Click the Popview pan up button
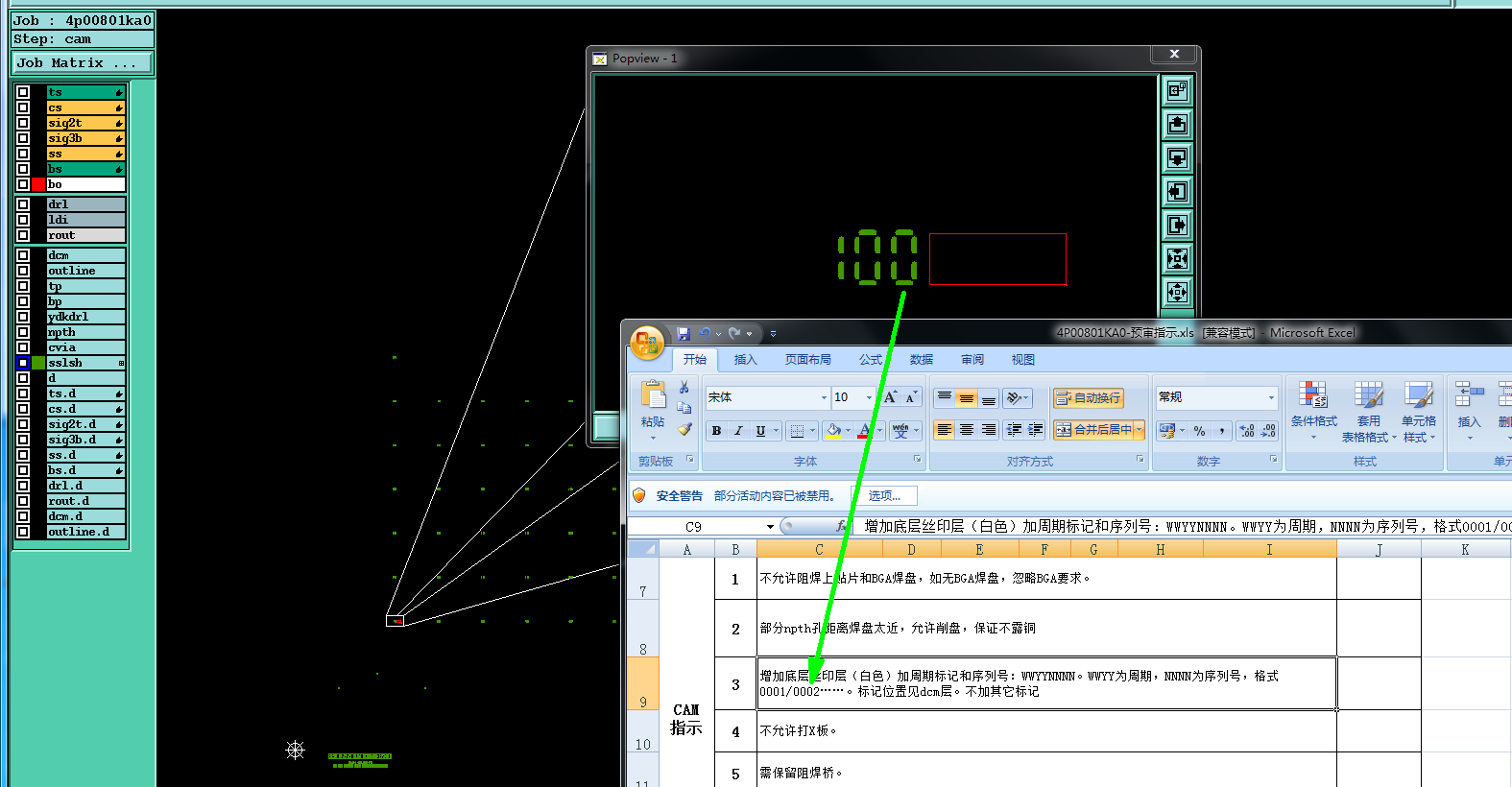 point(1177,124)
